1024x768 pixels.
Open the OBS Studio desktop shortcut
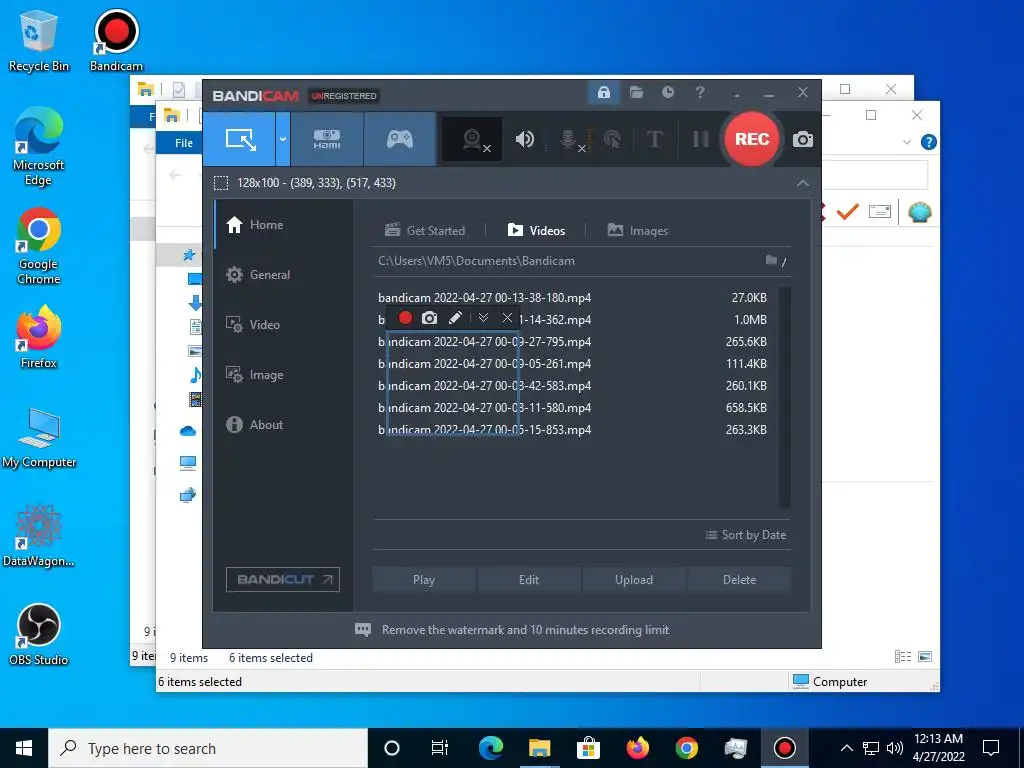[x=39, y=635]
